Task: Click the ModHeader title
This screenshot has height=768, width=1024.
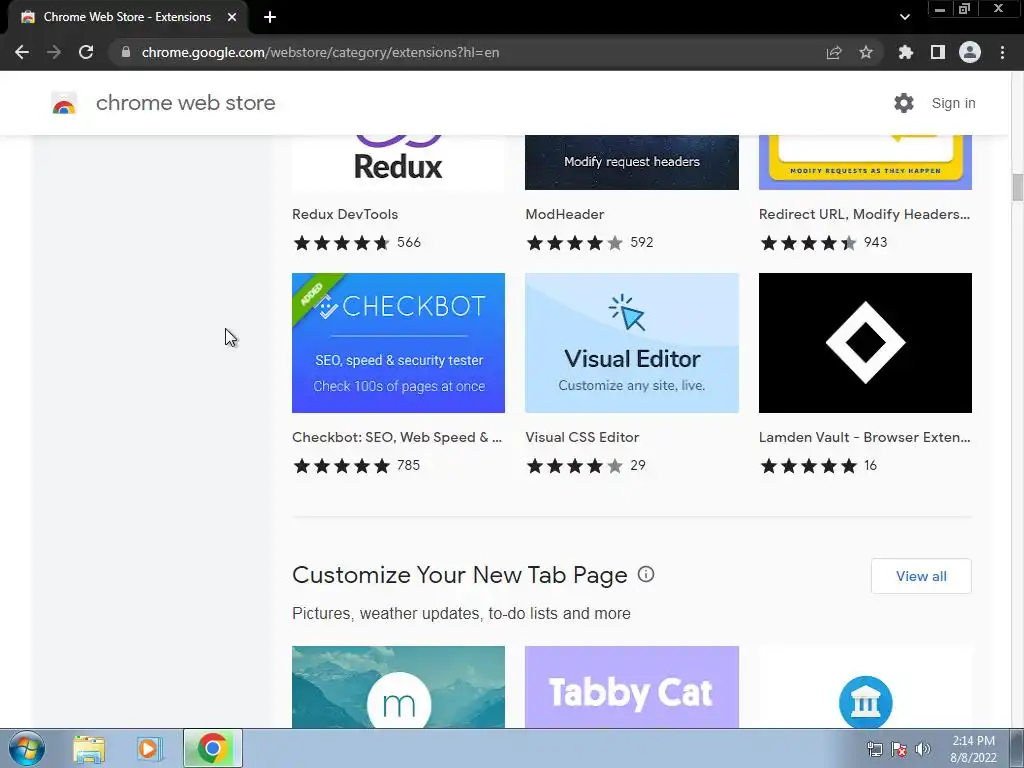Action: click(x=565, y=214)
